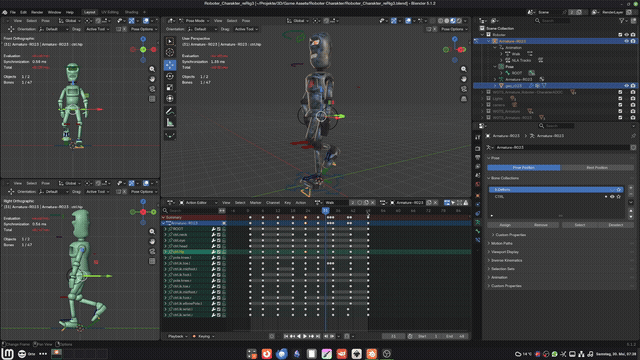Toggle visibility eye of geo_r023 in outliner
The image size is (640, 360).
[x=627, y=86]
